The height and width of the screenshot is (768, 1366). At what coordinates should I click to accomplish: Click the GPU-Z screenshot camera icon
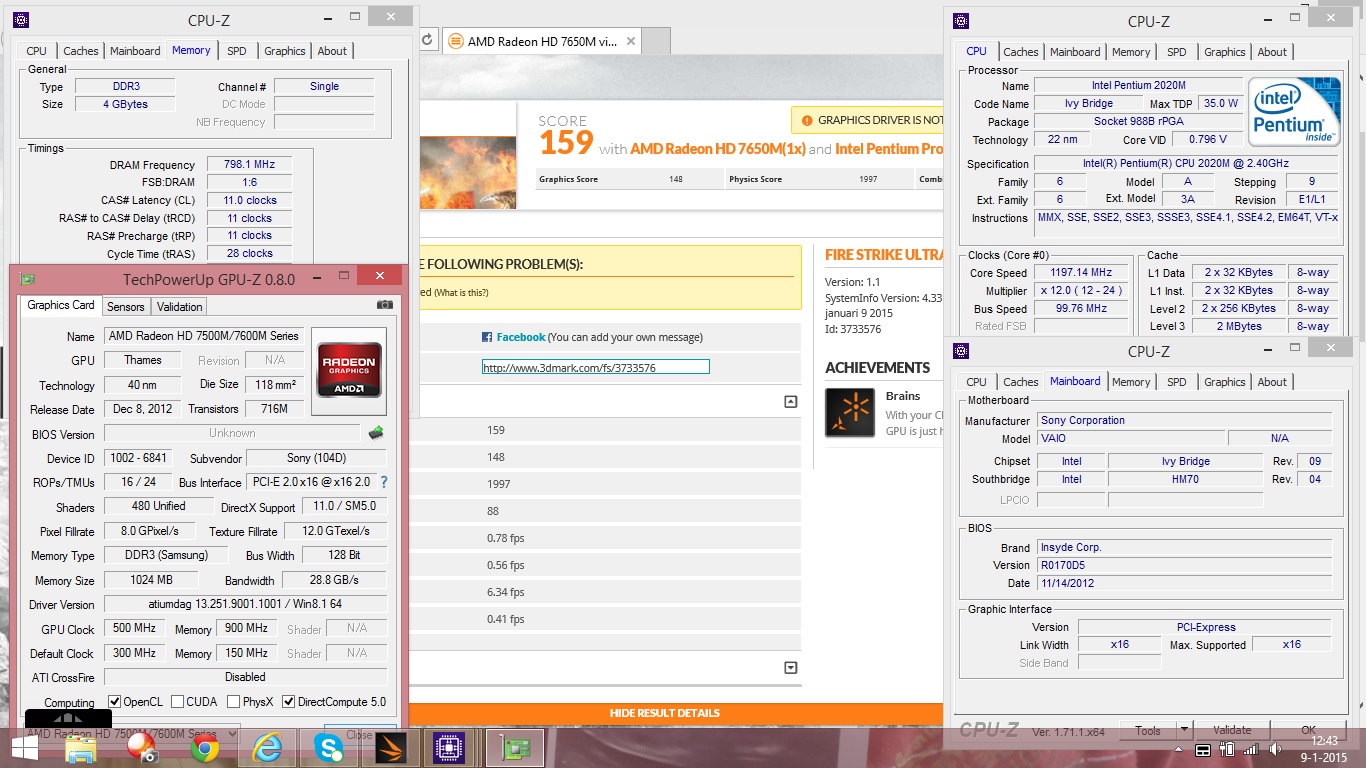coord(384,306)
